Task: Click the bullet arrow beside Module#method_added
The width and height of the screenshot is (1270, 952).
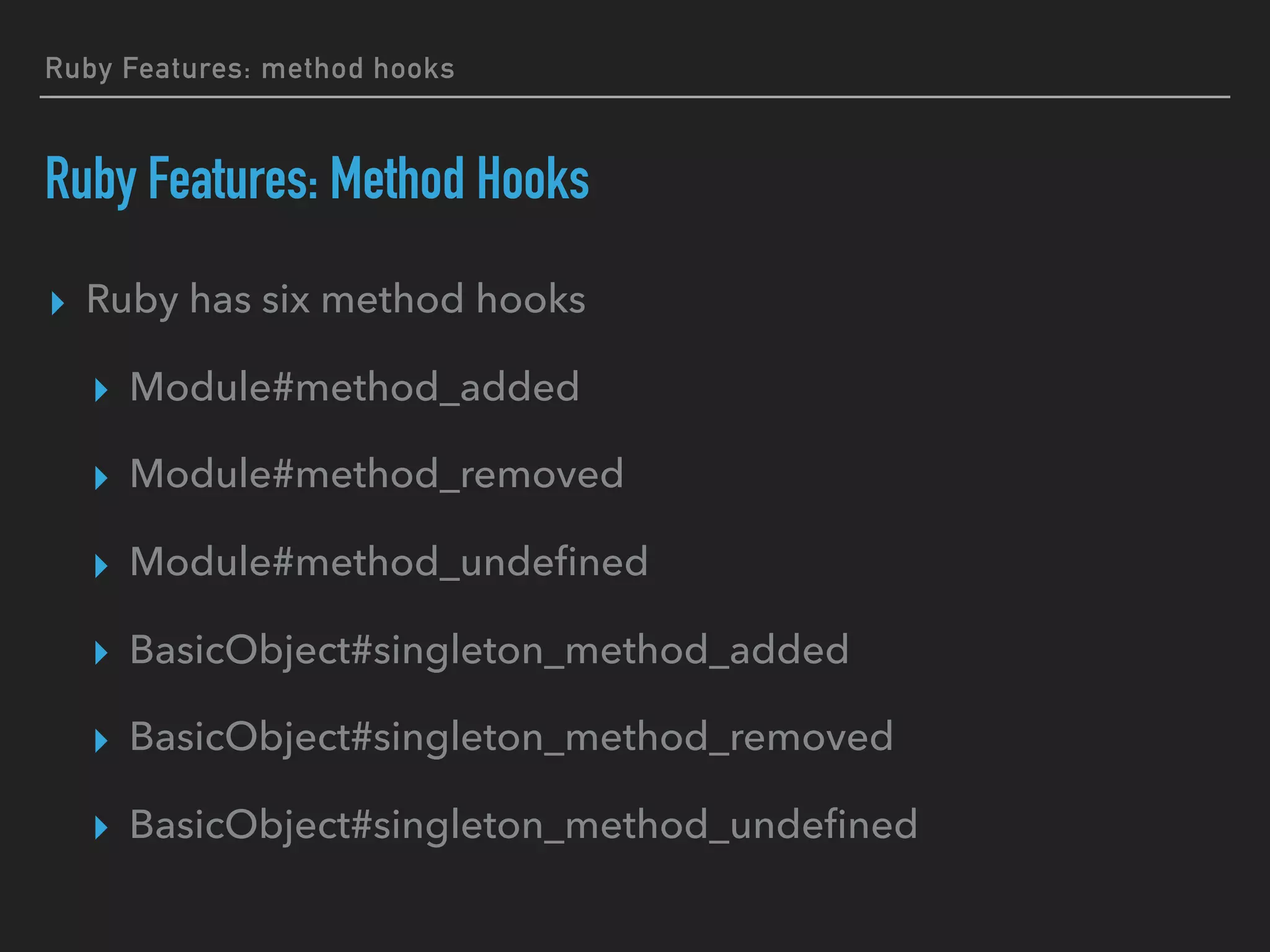Action: 101,390
